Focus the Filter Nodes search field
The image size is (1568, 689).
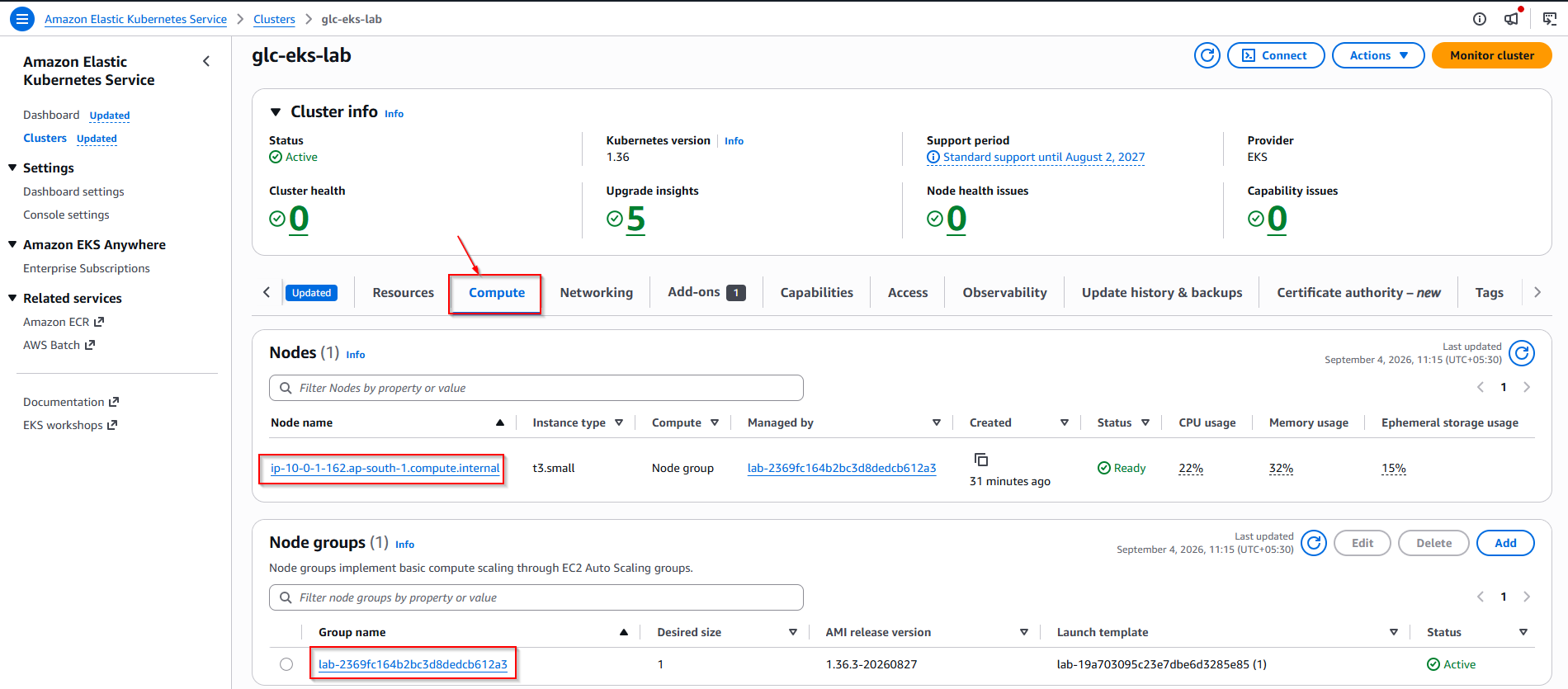click(x=536, y=388)
